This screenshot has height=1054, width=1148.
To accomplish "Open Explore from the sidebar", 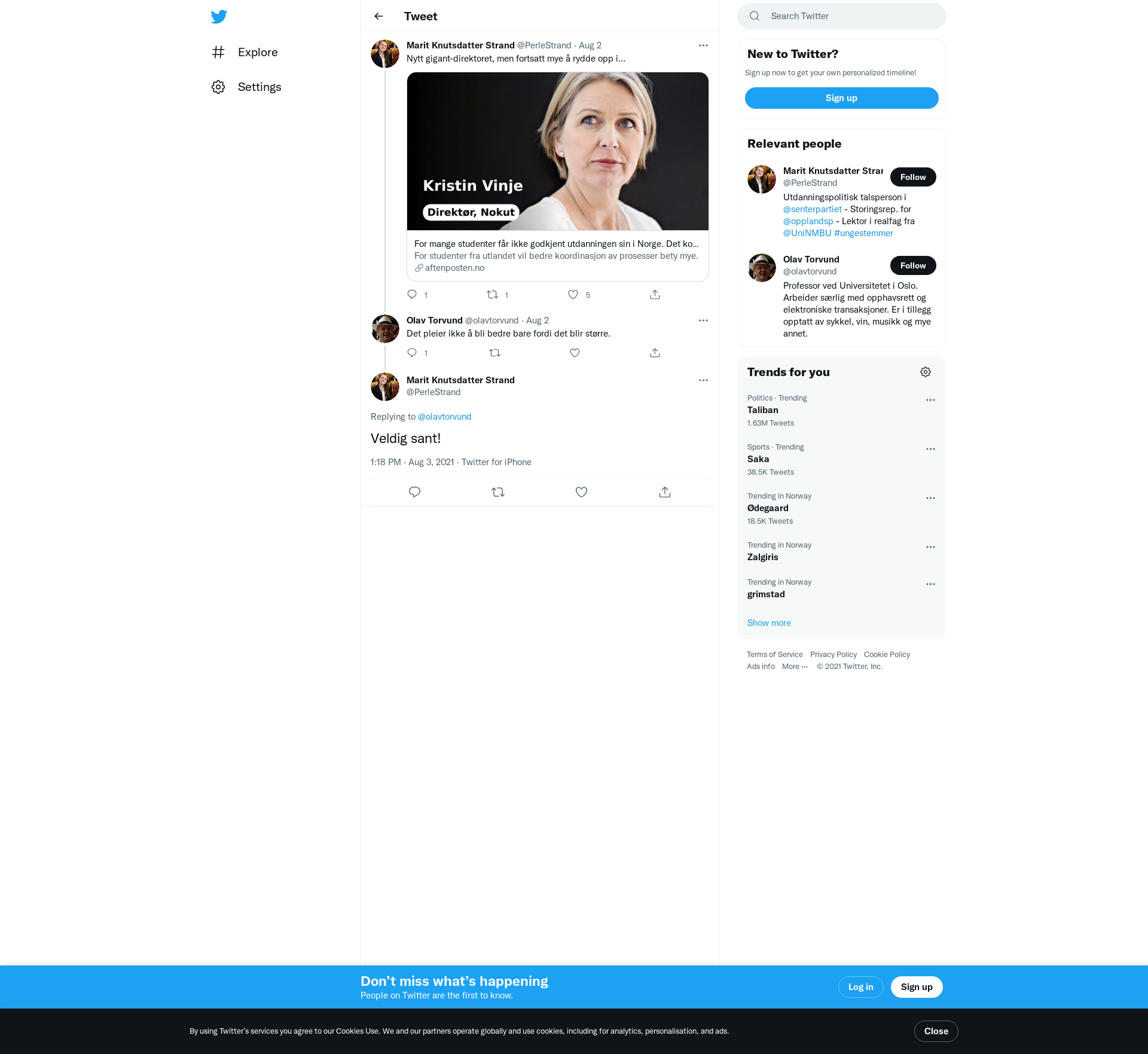I will [245, 52].
